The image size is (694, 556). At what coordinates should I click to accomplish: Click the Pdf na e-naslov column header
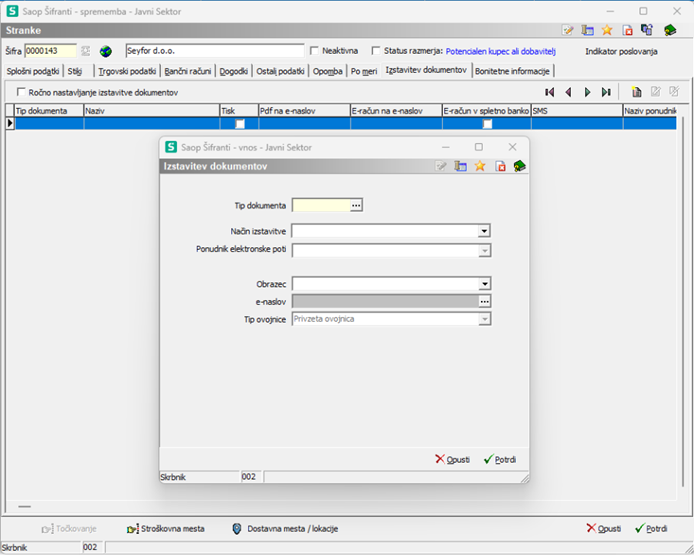coord(304,111)
